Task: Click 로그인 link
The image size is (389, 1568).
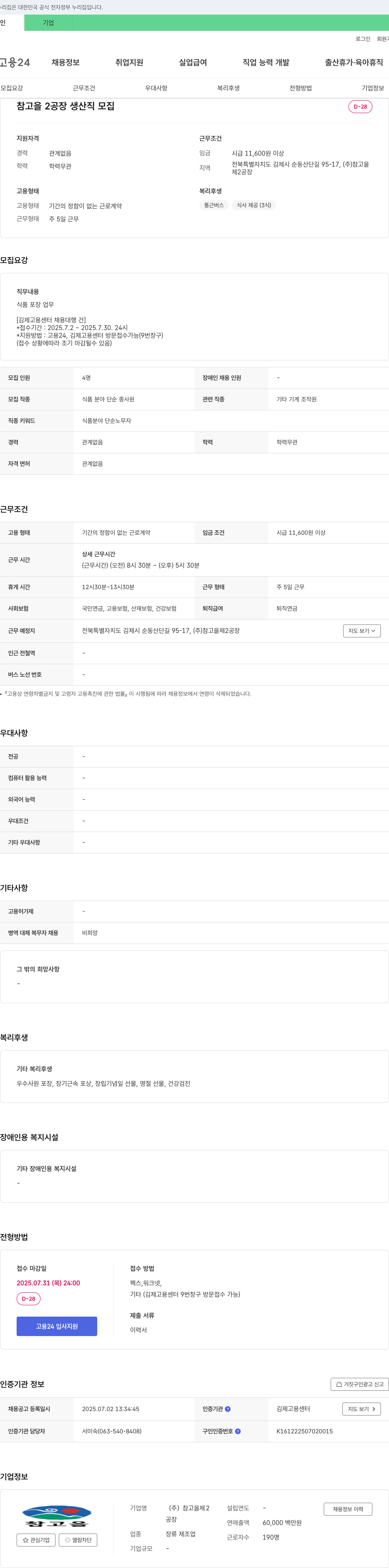Action: coord(363,39)
